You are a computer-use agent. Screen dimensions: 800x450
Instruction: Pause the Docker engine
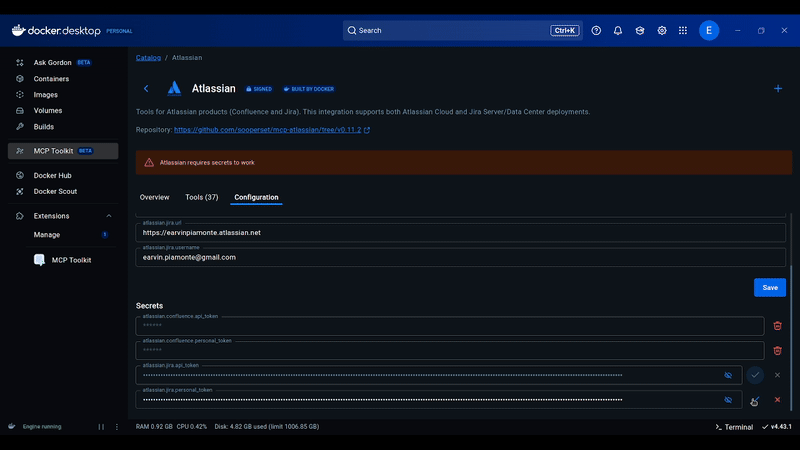coord(101,427)
